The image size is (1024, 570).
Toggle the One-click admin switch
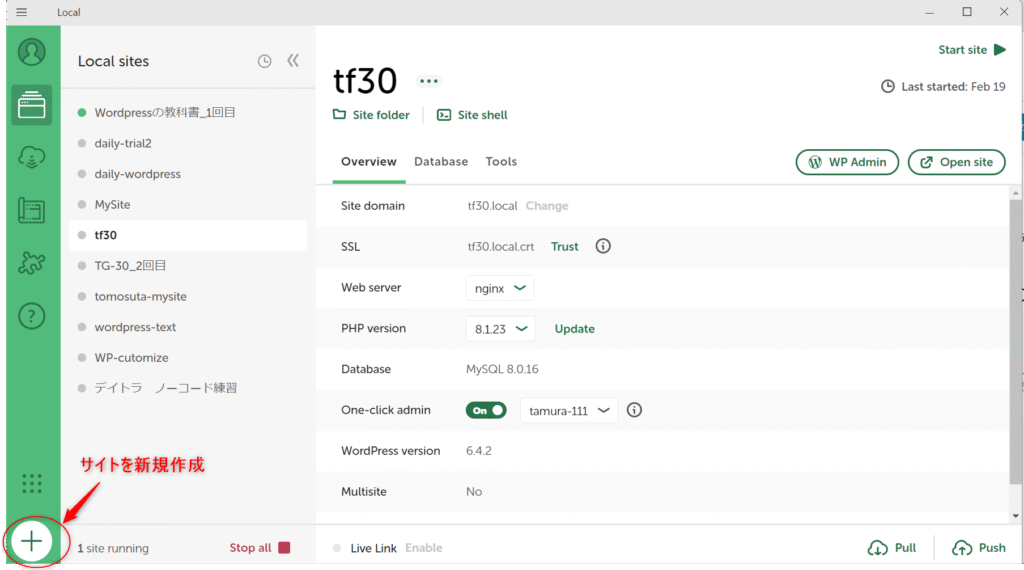[x=486, y=410]
